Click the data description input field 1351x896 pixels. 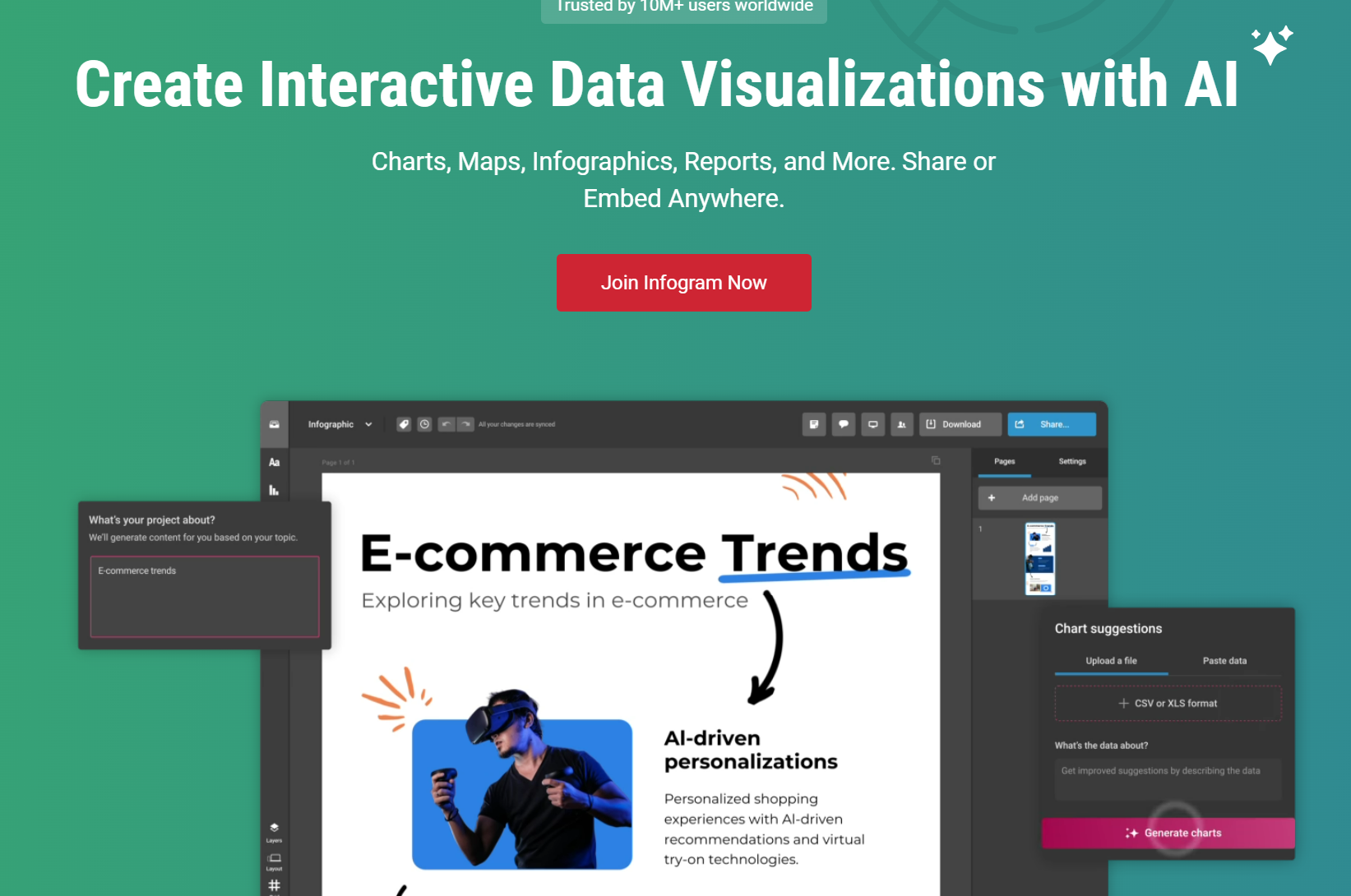point(1168,778)
